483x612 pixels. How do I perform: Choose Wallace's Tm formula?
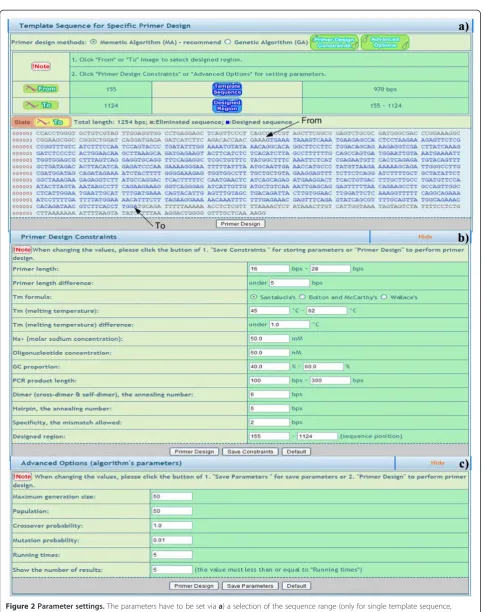pyautogui.click(x=384, y=297)
